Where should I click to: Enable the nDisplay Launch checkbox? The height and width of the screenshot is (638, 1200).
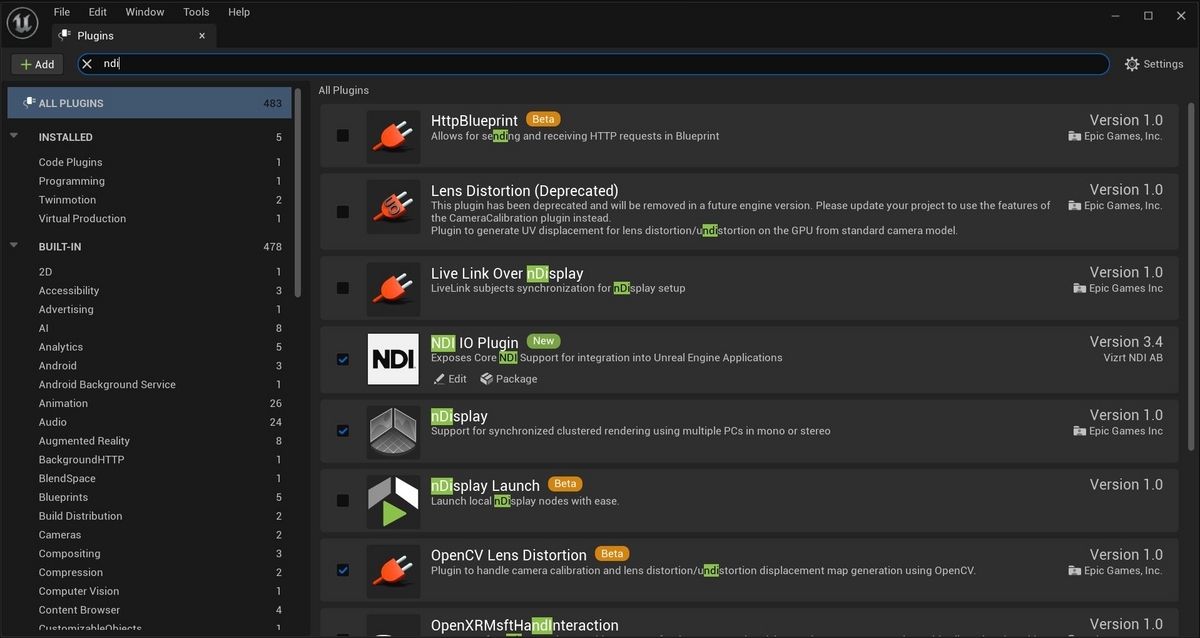tap(343, 500)
